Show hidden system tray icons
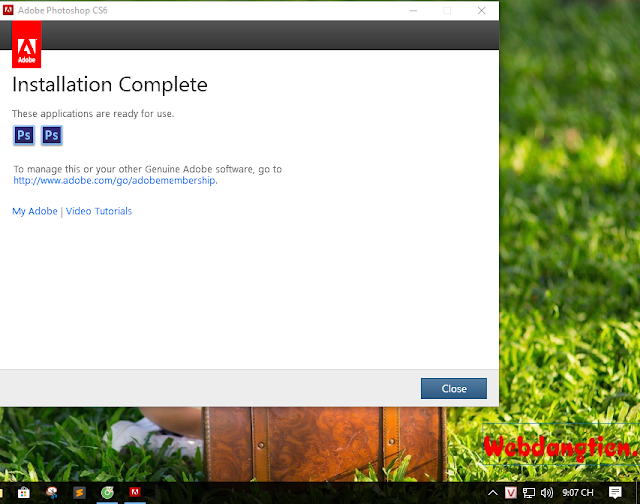Image resolution: width=640 pixels, height=504 pixels. pyautogui.click(x=493, y=493)
